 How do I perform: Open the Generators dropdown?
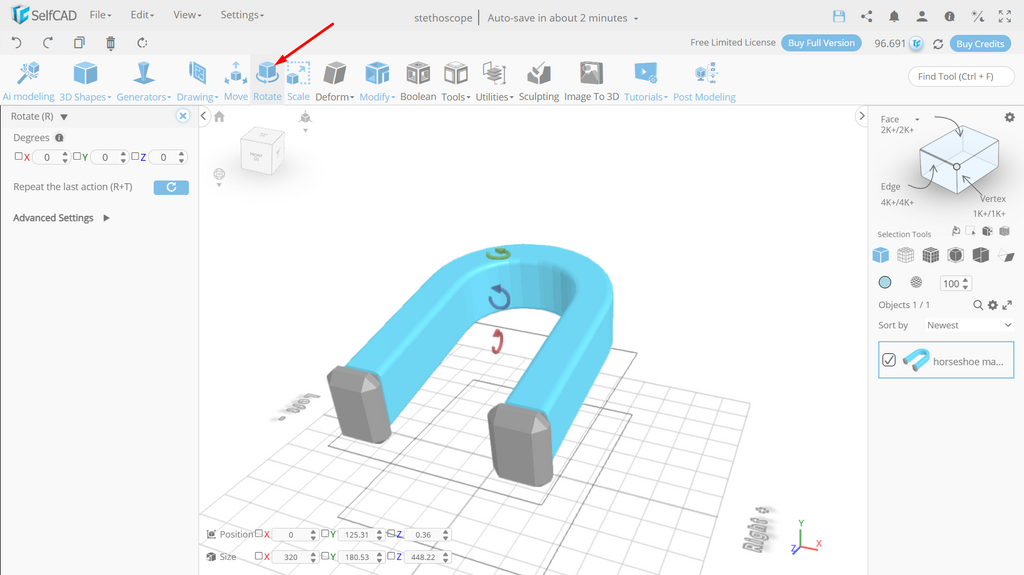(x=144, y=81)
